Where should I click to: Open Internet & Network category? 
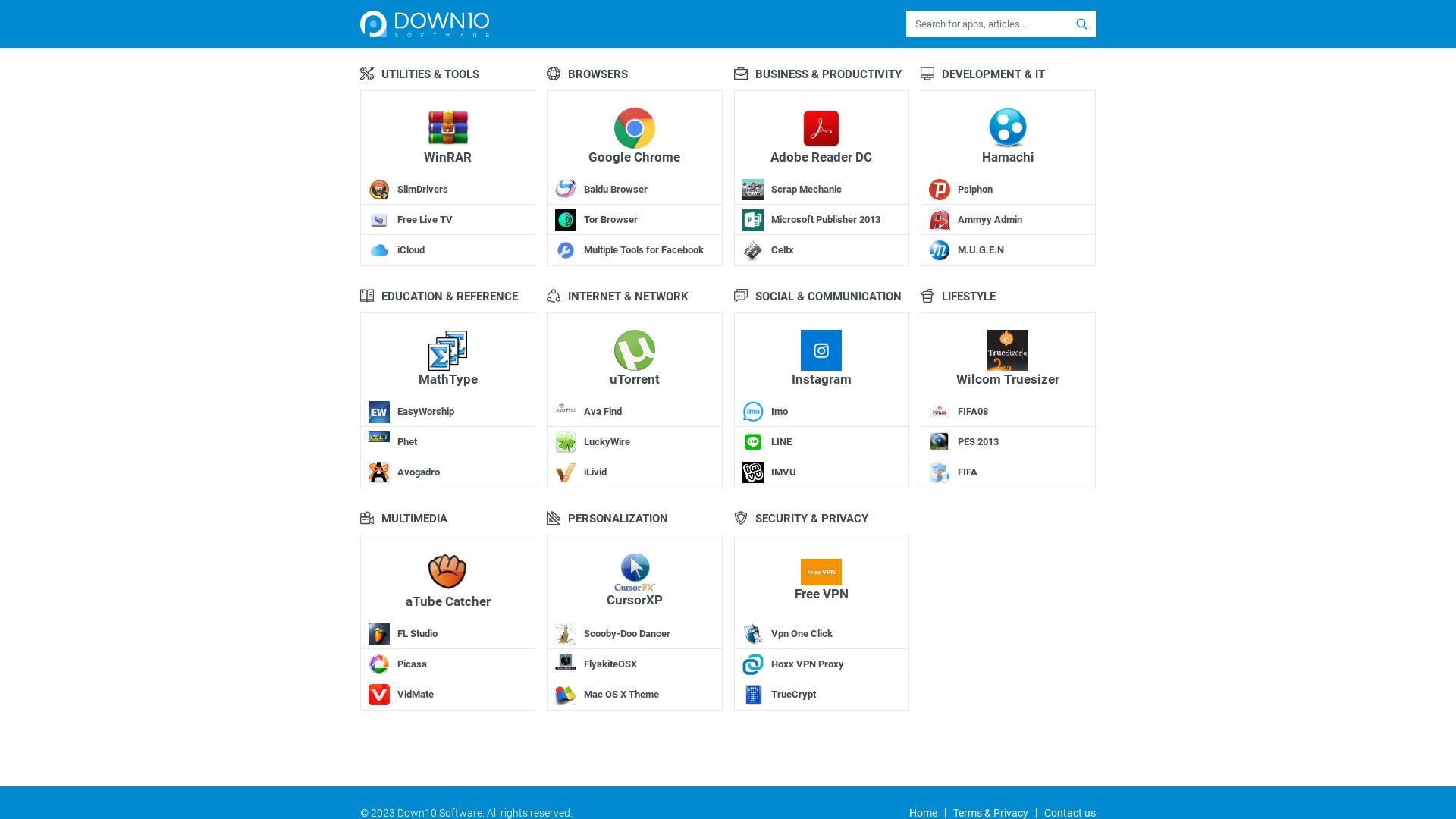(628, 297)
